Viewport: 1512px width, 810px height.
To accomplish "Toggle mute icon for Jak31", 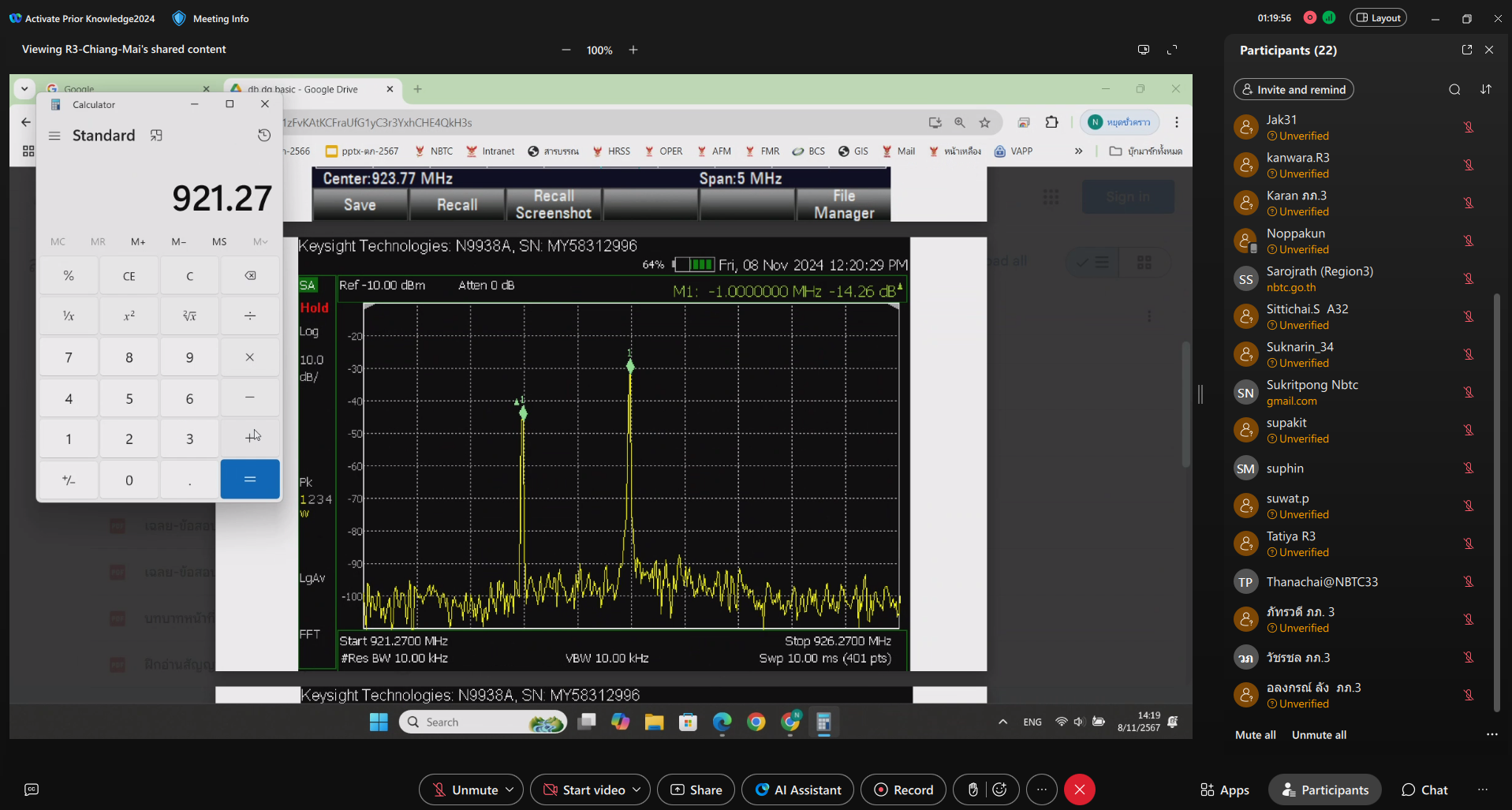I will click(x=1469, y=127).
